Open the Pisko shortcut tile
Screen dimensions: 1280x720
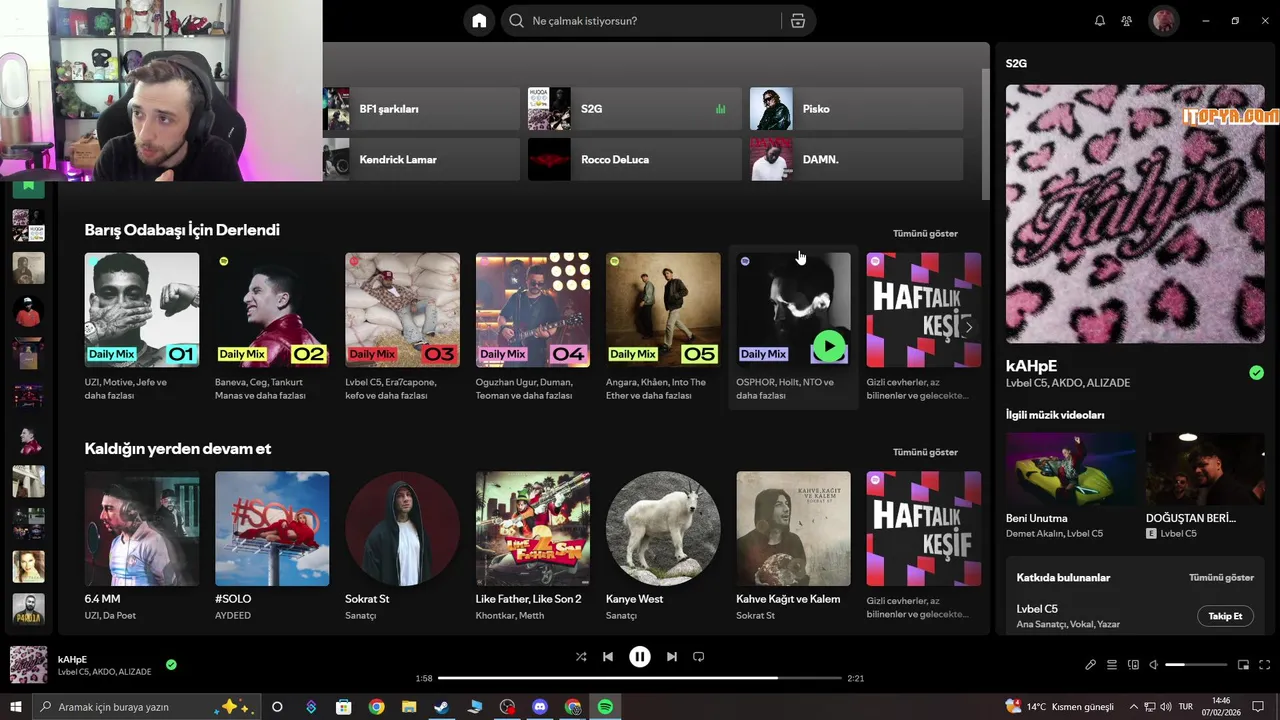tap(857, 109)
